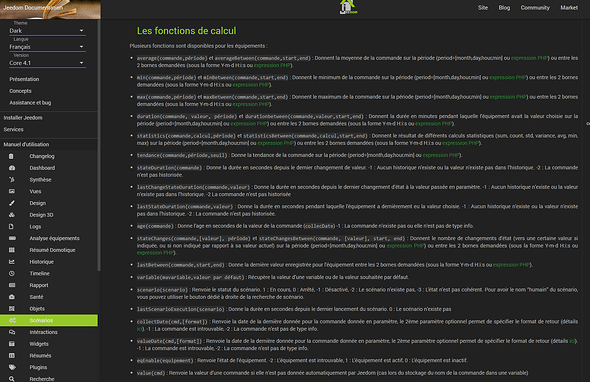The image size is (590, 382).
Task: Open the Scénarios sidebar entry
Action: point(49,320)
